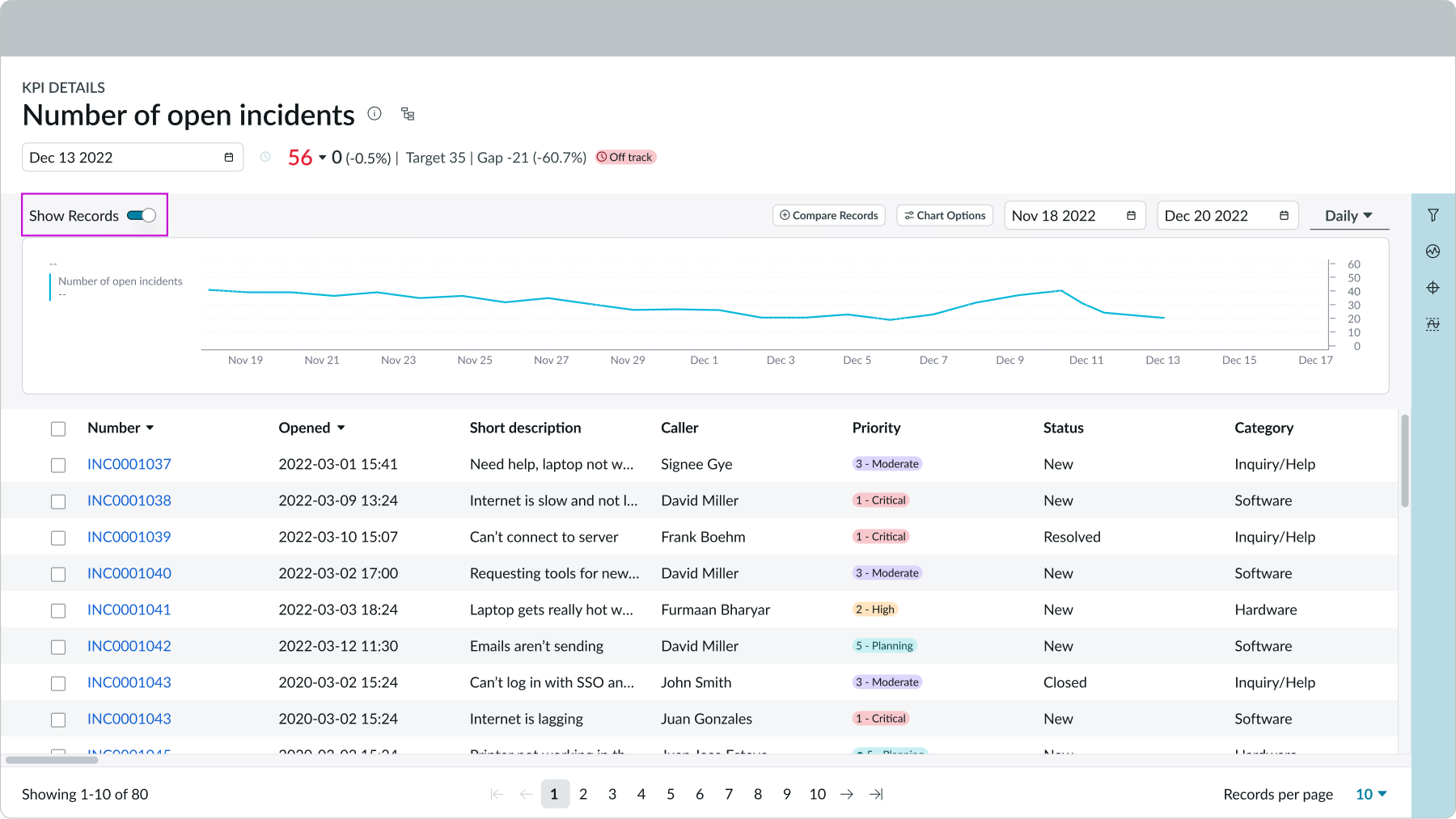
Task: Check the select-all checkbox in table header
Action: click(x=57, y=428)
